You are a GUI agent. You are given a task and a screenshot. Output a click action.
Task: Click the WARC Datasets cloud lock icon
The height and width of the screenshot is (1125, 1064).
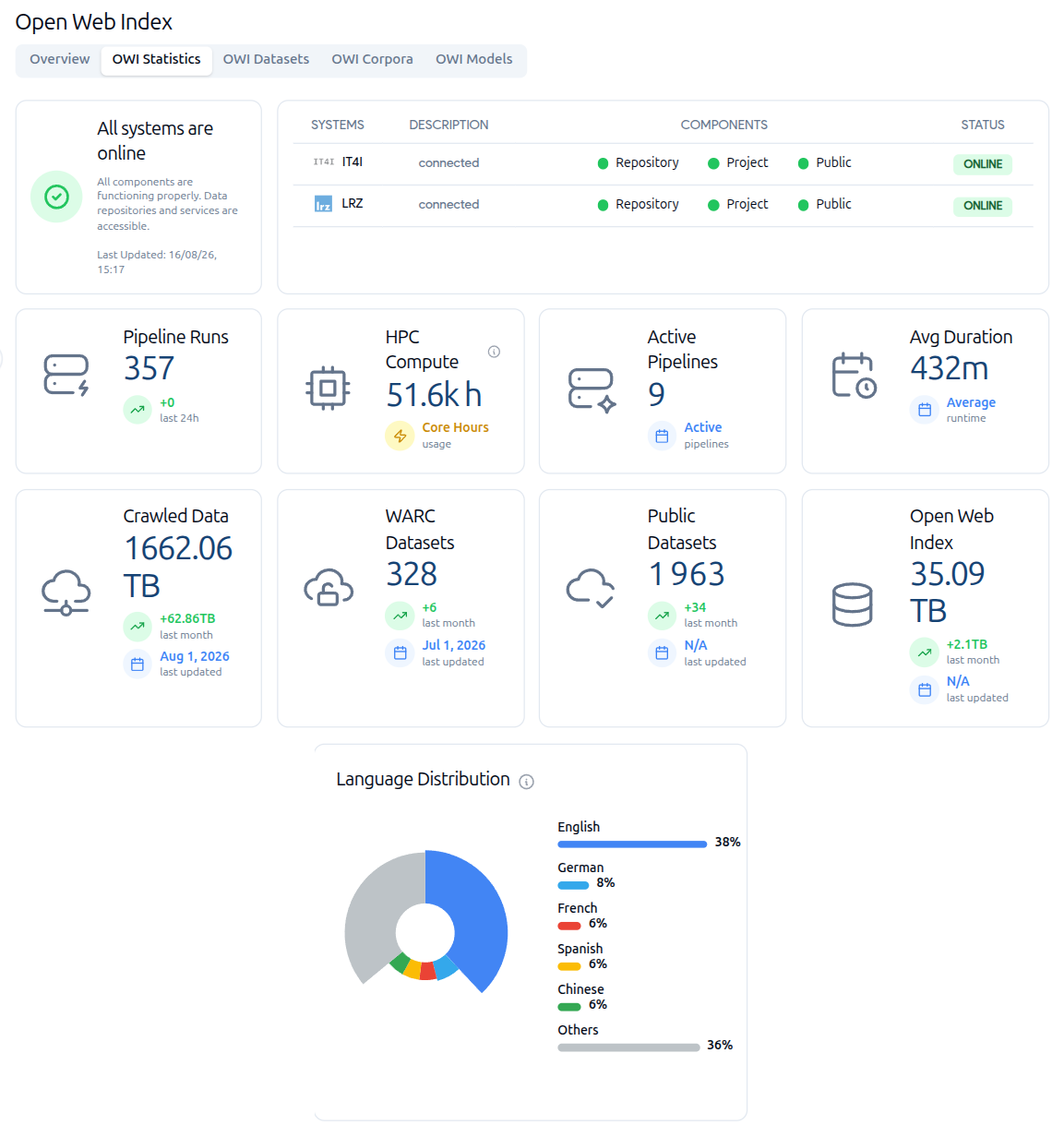tap(329, 587)
